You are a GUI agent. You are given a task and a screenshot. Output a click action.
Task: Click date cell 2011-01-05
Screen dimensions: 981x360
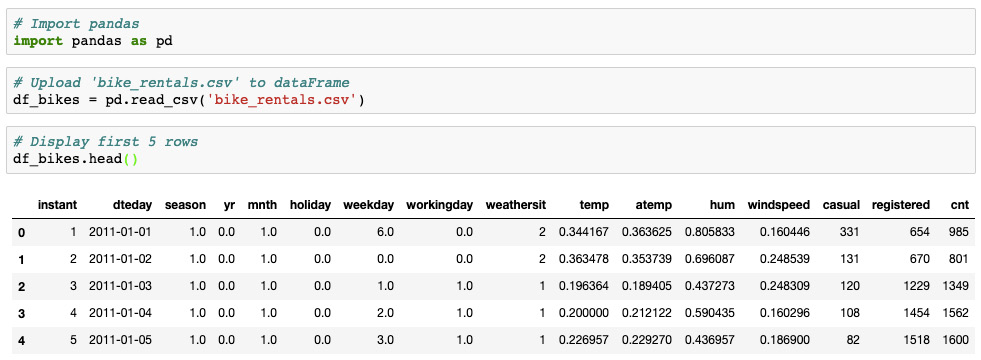point(120,341)
